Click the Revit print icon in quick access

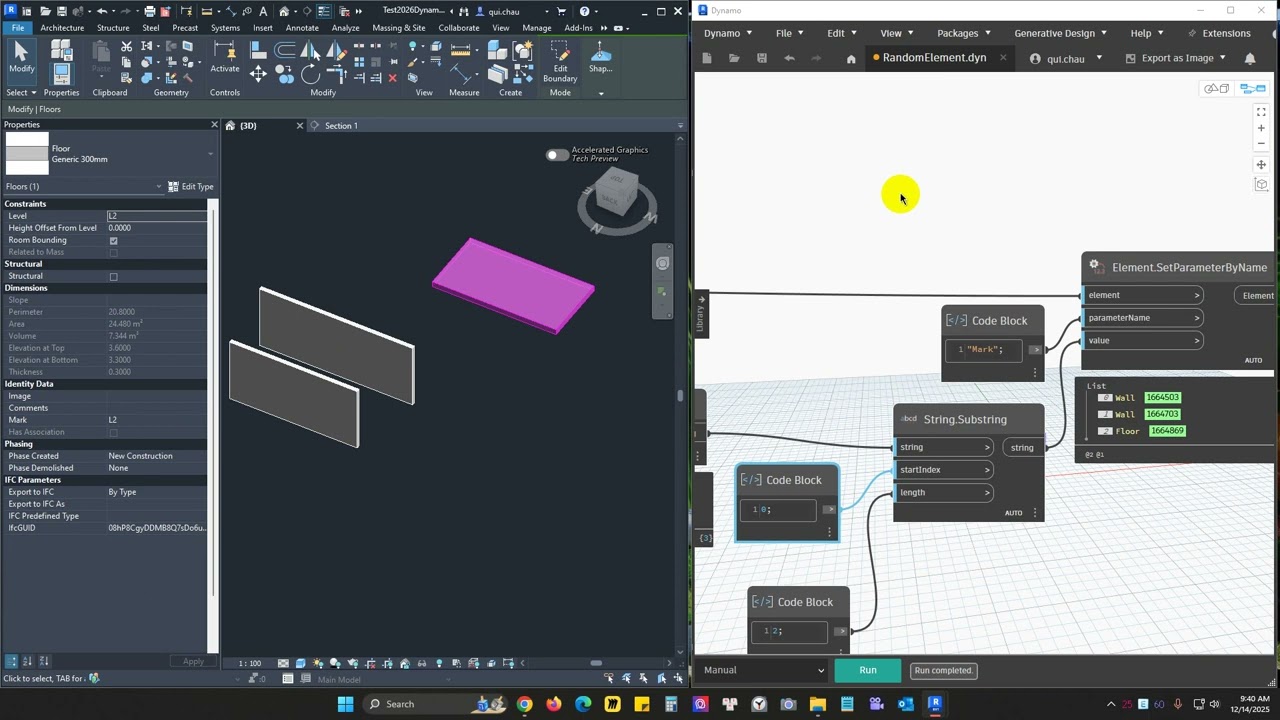[150, 11]
